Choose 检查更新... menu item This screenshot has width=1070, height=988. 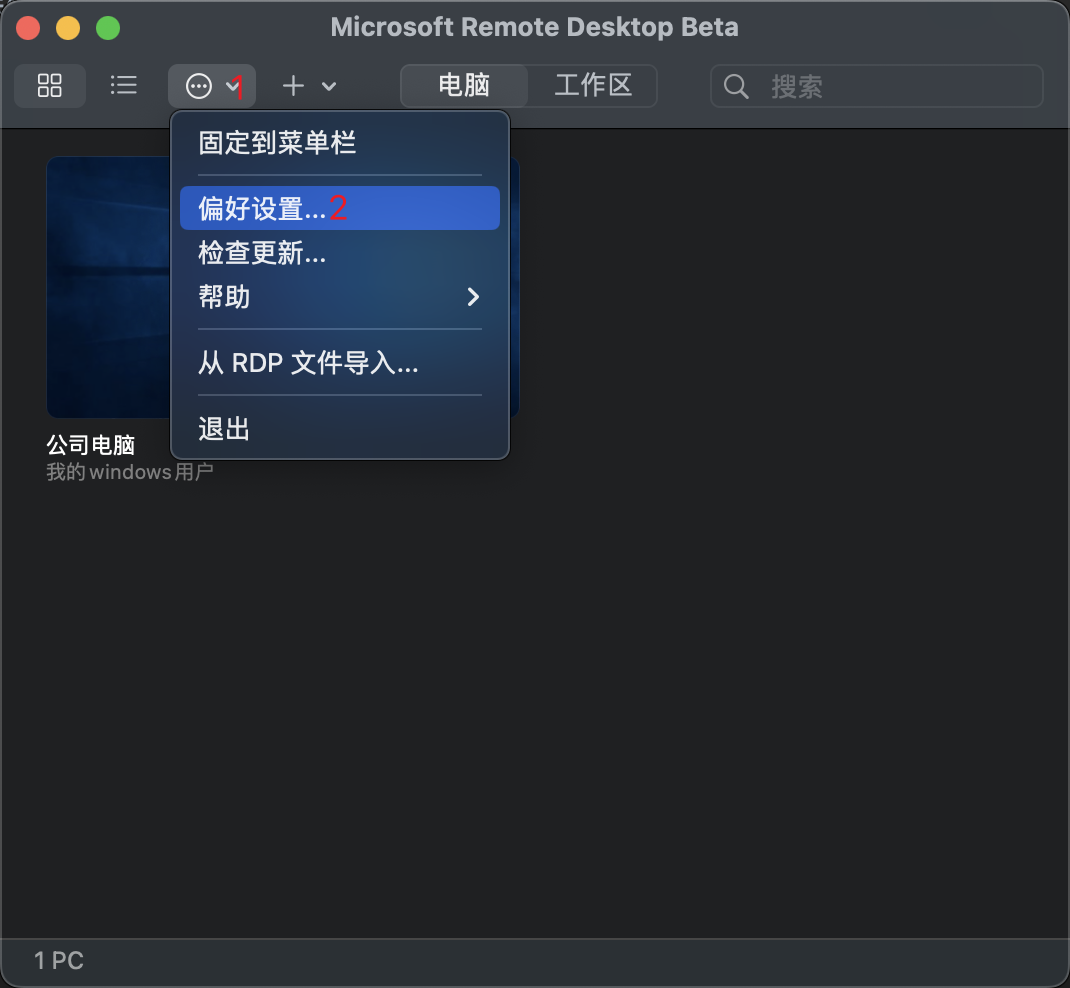click(x=340, y=253)
